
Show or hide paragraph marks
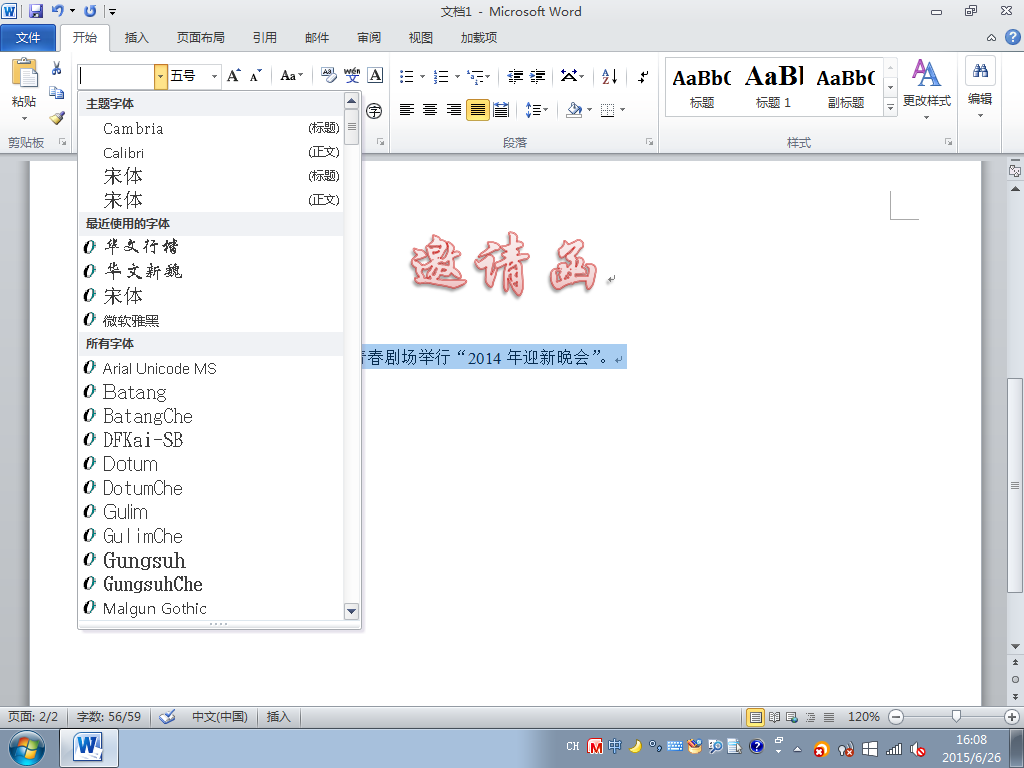coord(643,76)
